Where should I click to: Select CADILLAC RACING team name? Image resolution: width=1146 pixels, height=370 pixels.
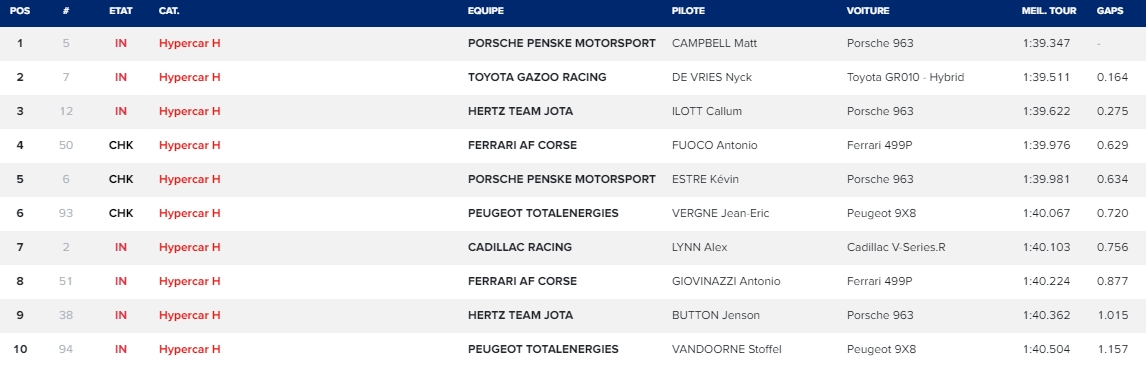(520, 247)
